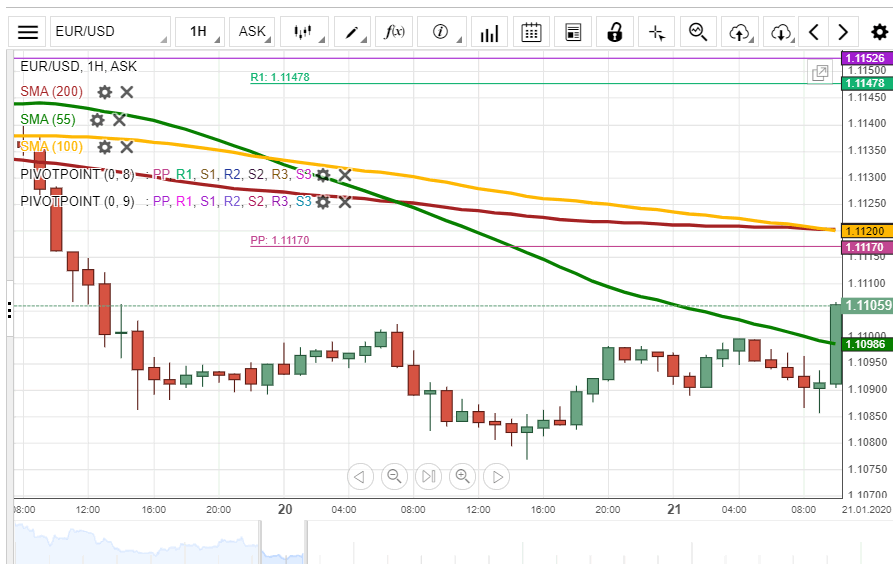Open the EUR/USD instrument selector
This screenshot has height=567, width=893.
[x=110, y=32]
